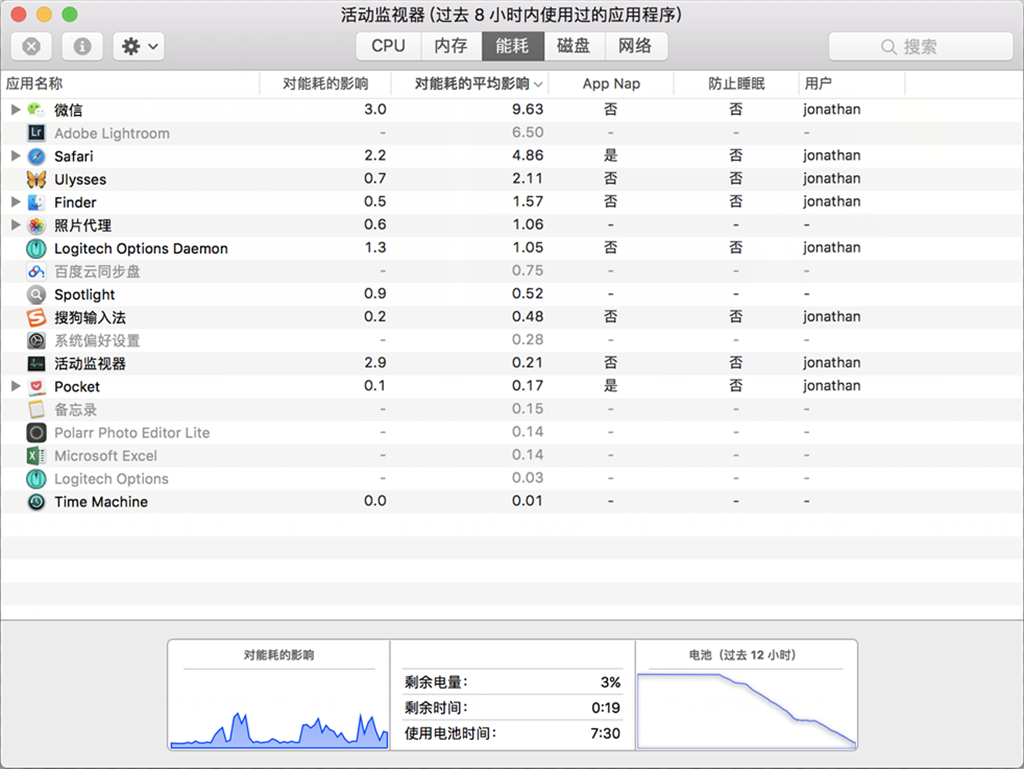Click the Adobe Lightroom icon
This screenshot has height=769, width=1024.
[36, 133]
